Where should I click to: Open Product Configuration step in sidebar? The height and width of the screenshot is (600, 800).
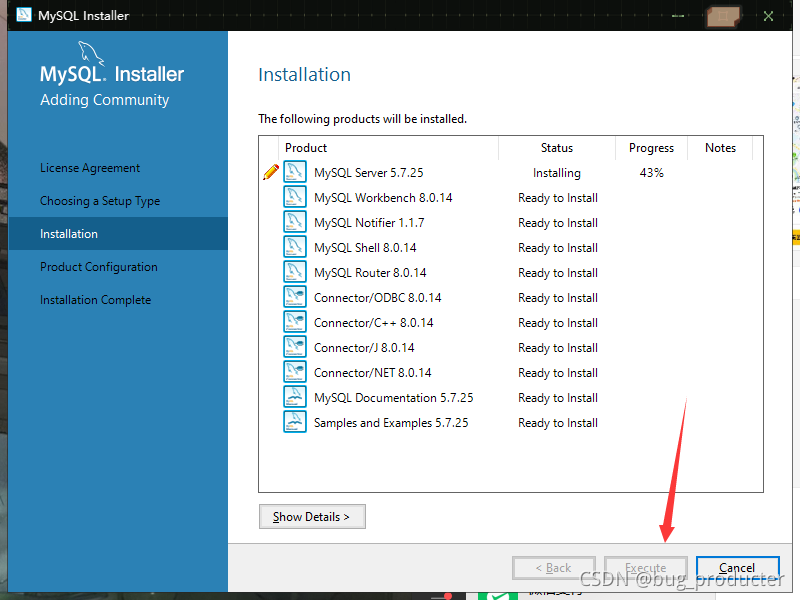point(99,267)
